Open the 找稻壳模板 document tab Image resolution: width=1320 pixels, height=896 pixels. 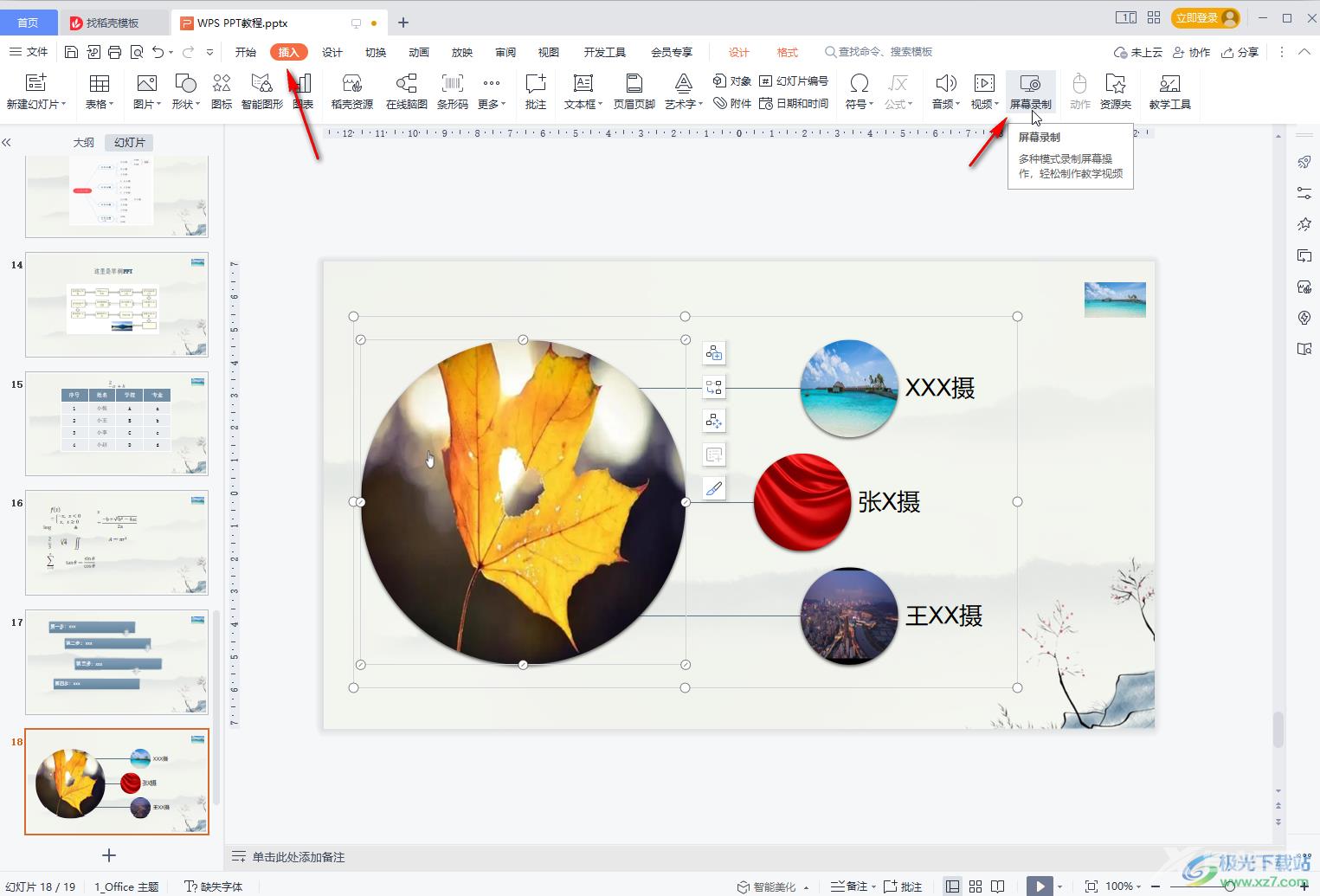pyautogui.click(x=113, y=23)
